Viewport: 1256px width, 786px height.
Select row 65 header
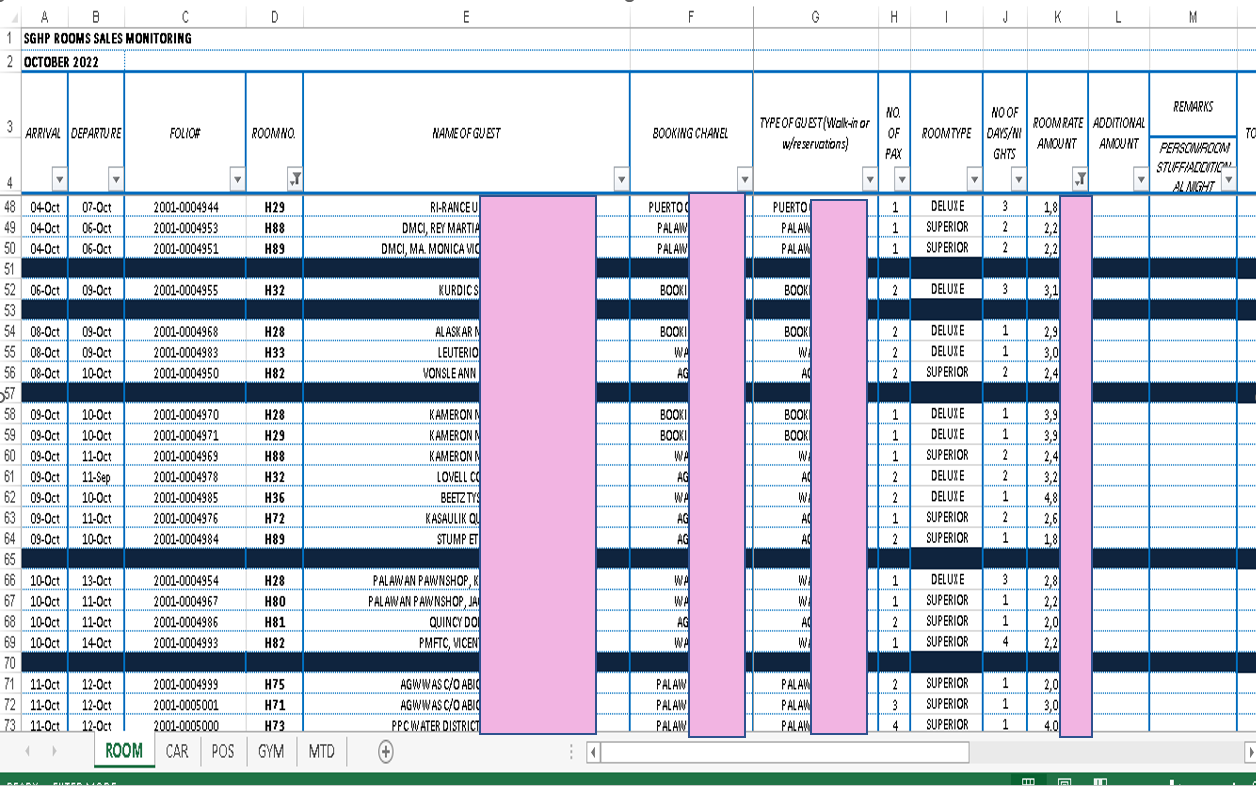10,559
